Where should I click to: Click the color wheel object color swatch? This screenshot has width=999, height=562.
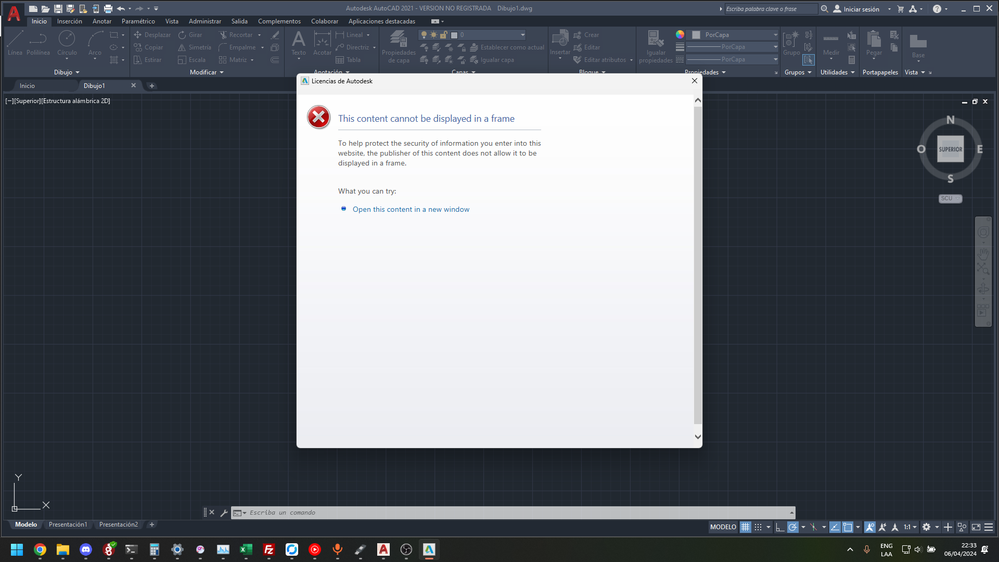click(680, 34)
